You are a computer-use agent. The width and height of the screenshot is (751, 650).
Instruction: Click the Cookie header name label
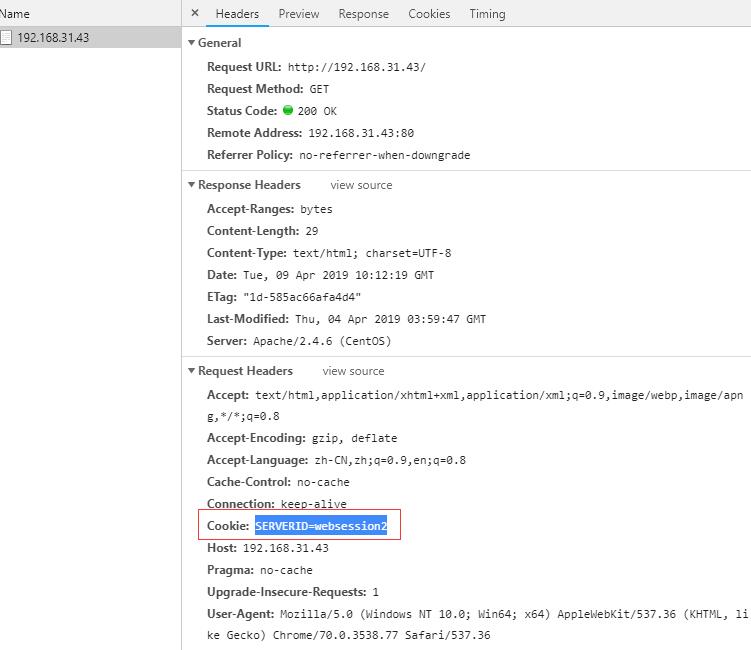click(228, 526)
